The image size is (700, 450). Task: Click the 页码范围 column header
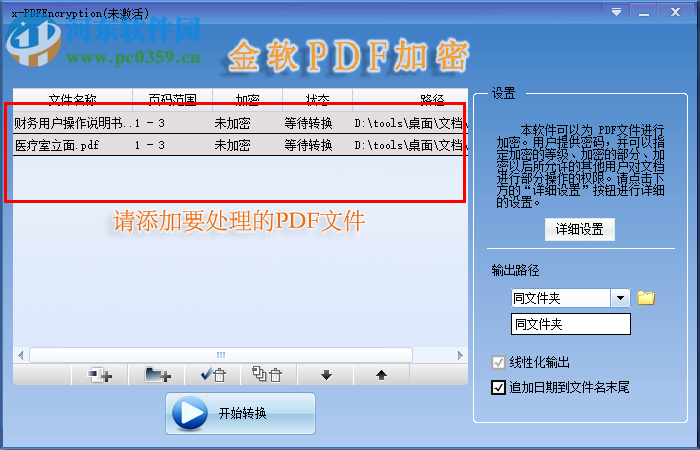coord(172,99)
